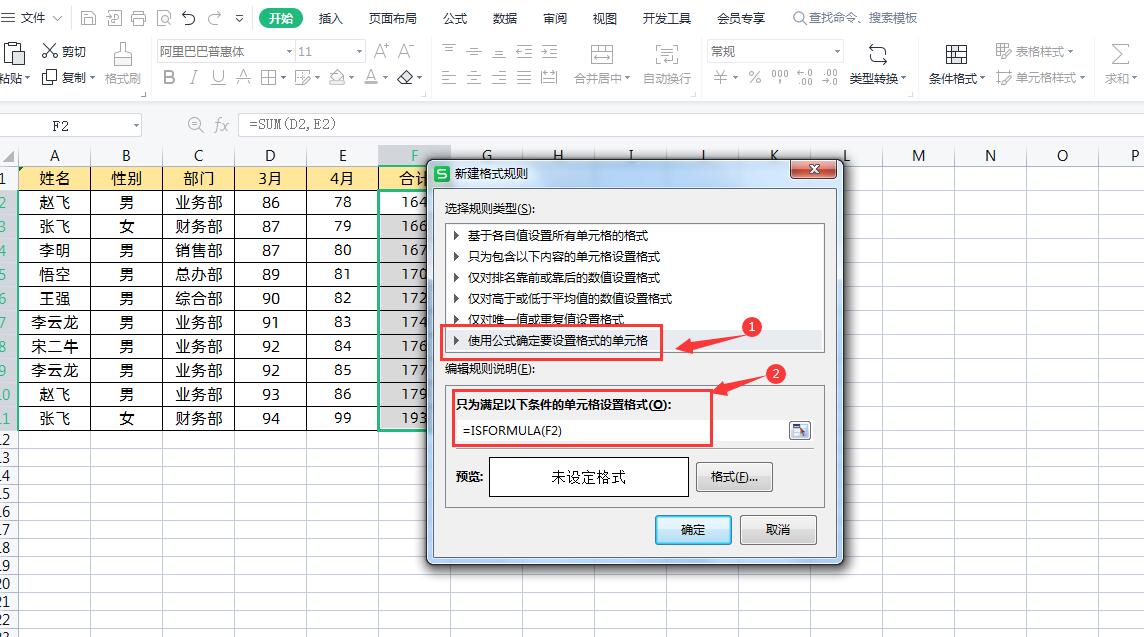
Task: Click increase decimal places icon
Action: pyautogui.click(x=805, y=77)
